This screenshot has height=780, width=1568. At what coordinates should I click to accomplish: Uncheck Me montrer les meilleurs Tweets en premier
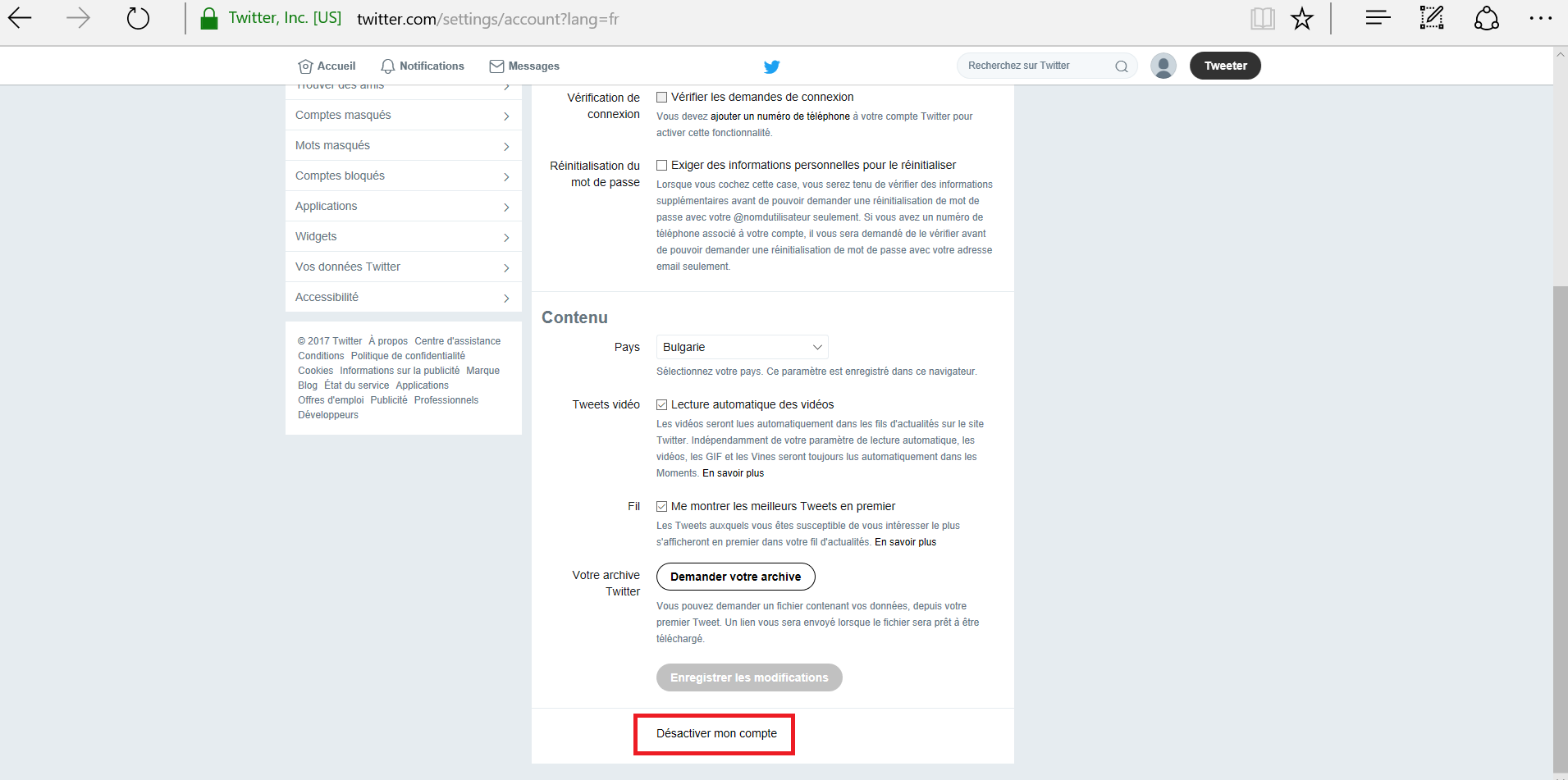661,506
